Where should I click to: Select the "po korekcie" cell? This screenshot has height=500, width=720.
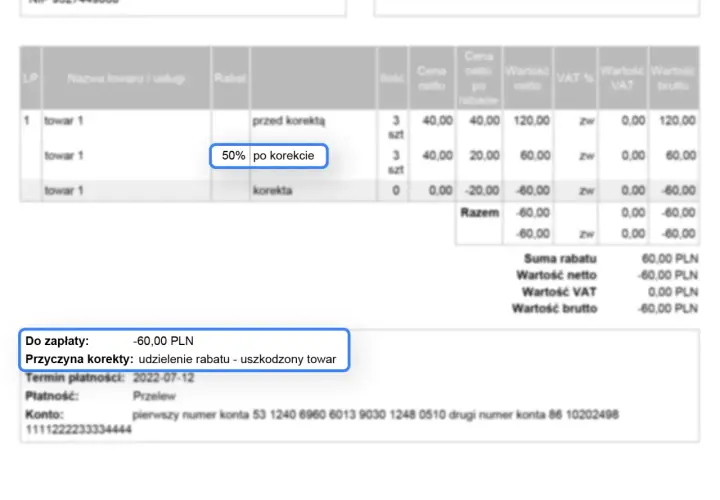pos(283,156)
